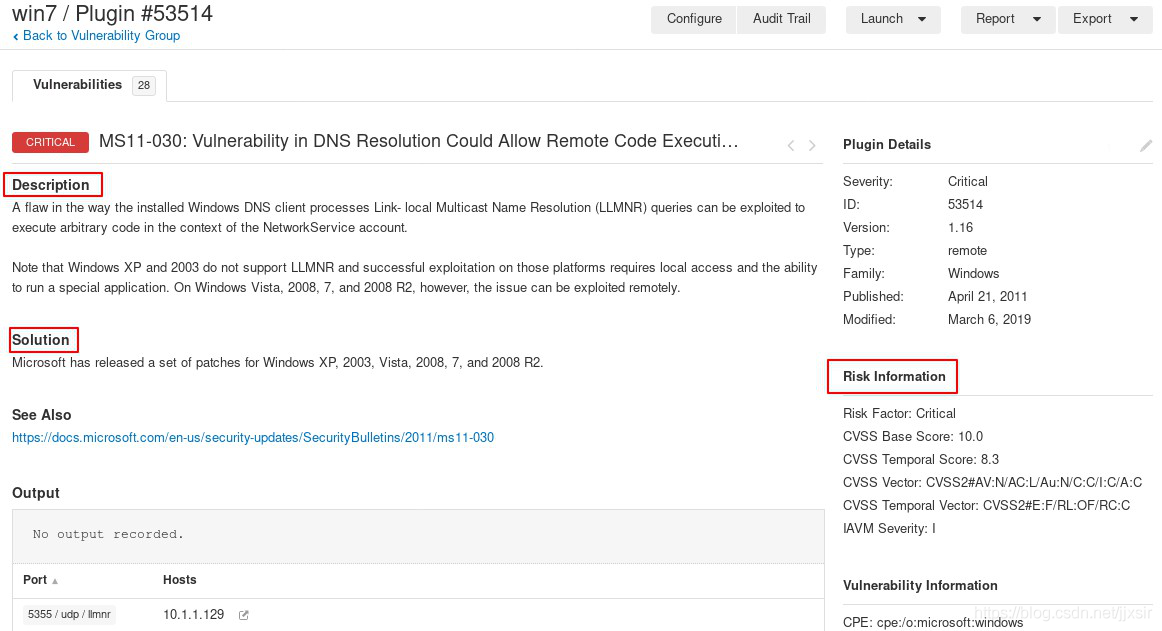Viewport: 1162px width, 631px height.
Task: Open the Audit Trail
Action: 782,19
